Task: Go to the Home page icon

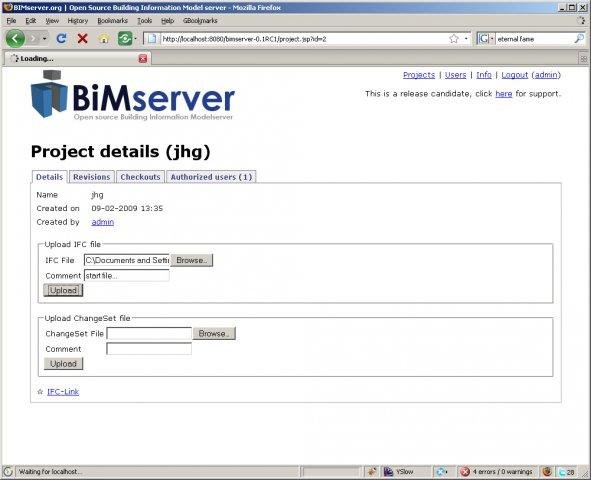Action: click(104, 38)
